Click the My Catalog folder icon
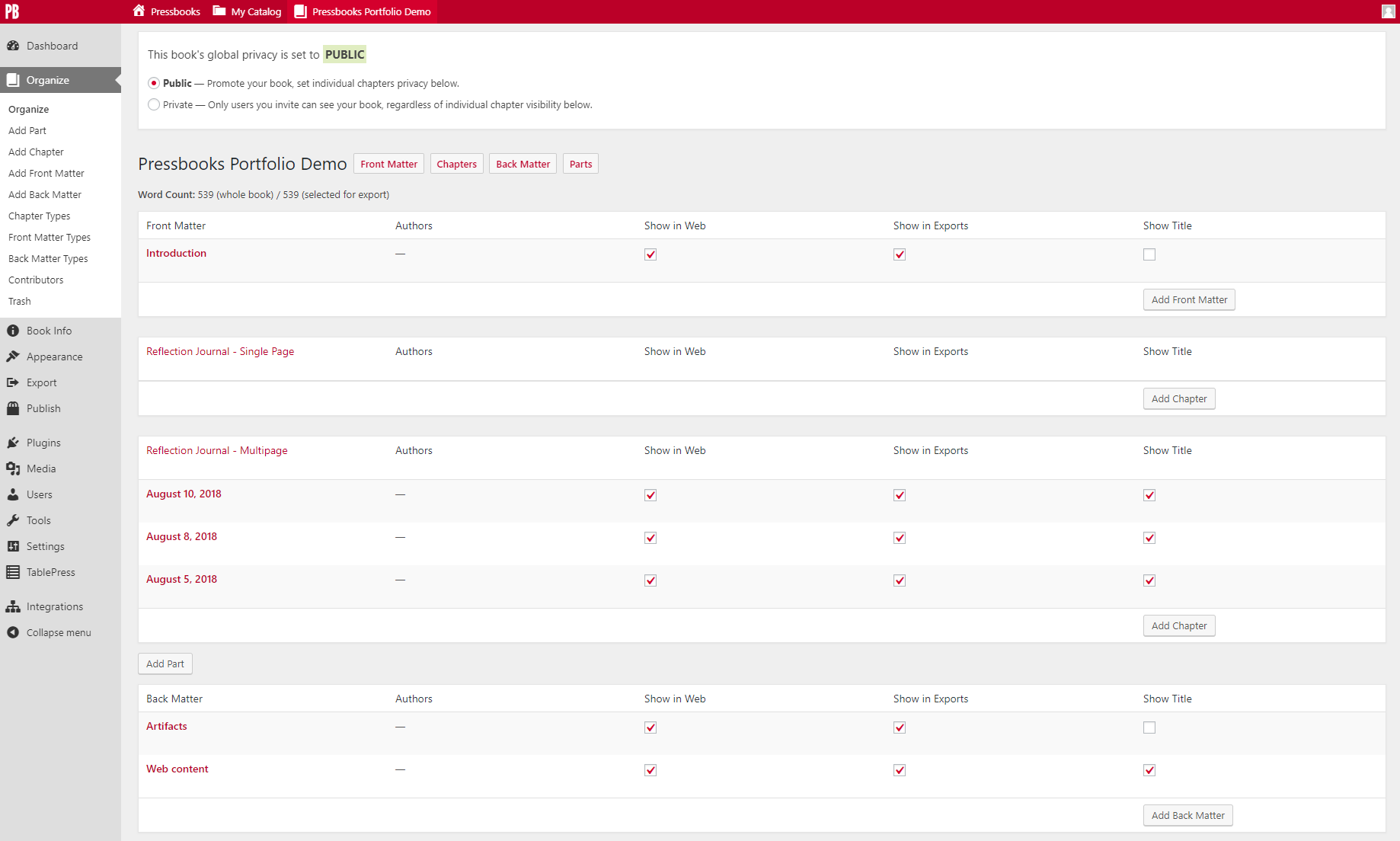This screenshot has height=841, width=1400. [219, 11]
